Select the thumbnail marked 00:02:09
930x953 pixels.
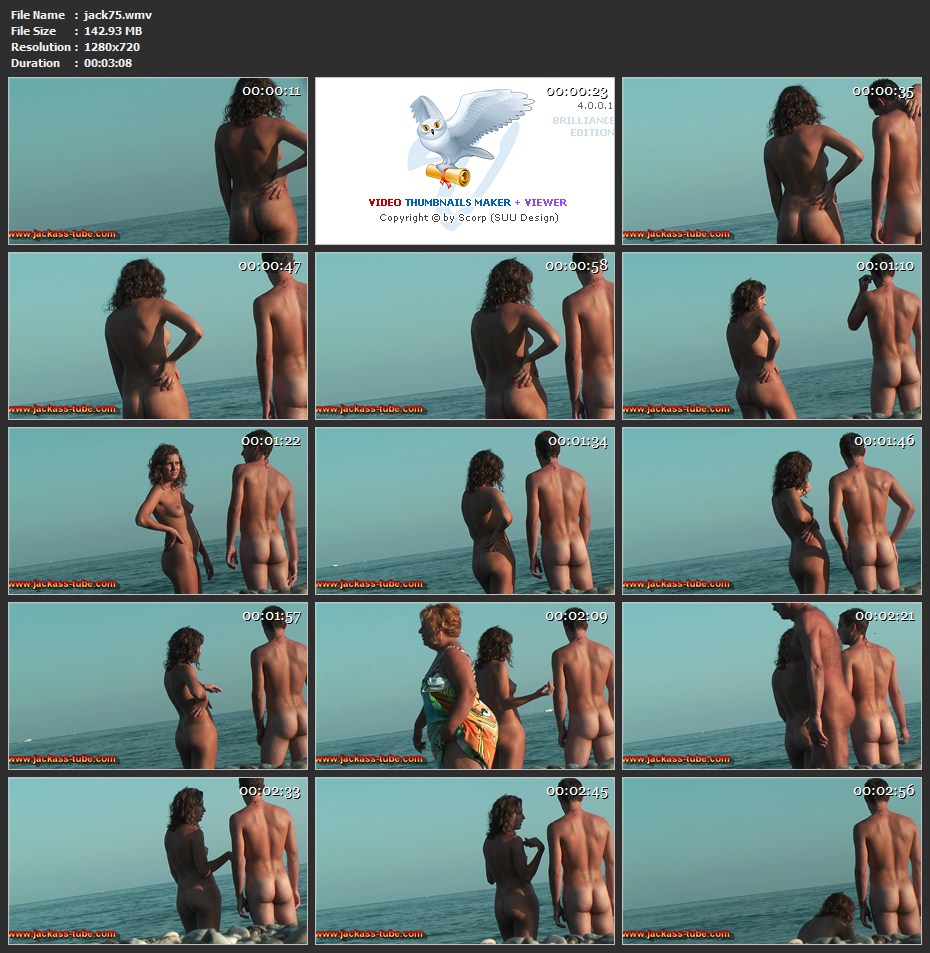click(465, 686)
